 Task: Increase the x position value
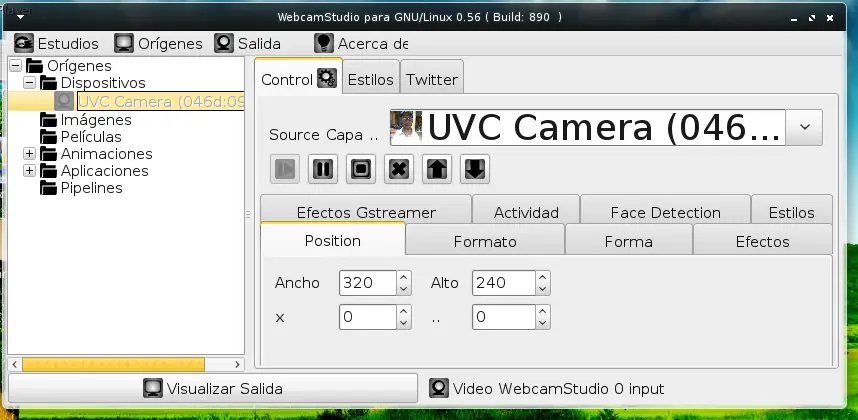click(404, 311)
